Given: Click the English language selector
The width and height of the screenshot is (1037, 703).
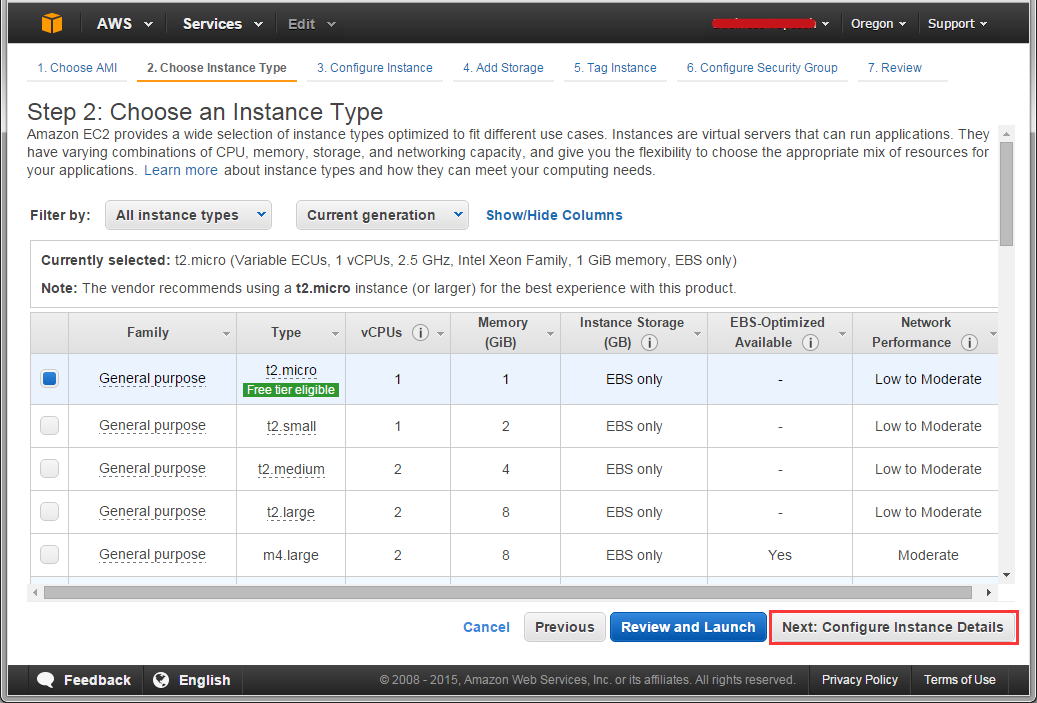Looking at the screenshot, I should click(192, 680).
